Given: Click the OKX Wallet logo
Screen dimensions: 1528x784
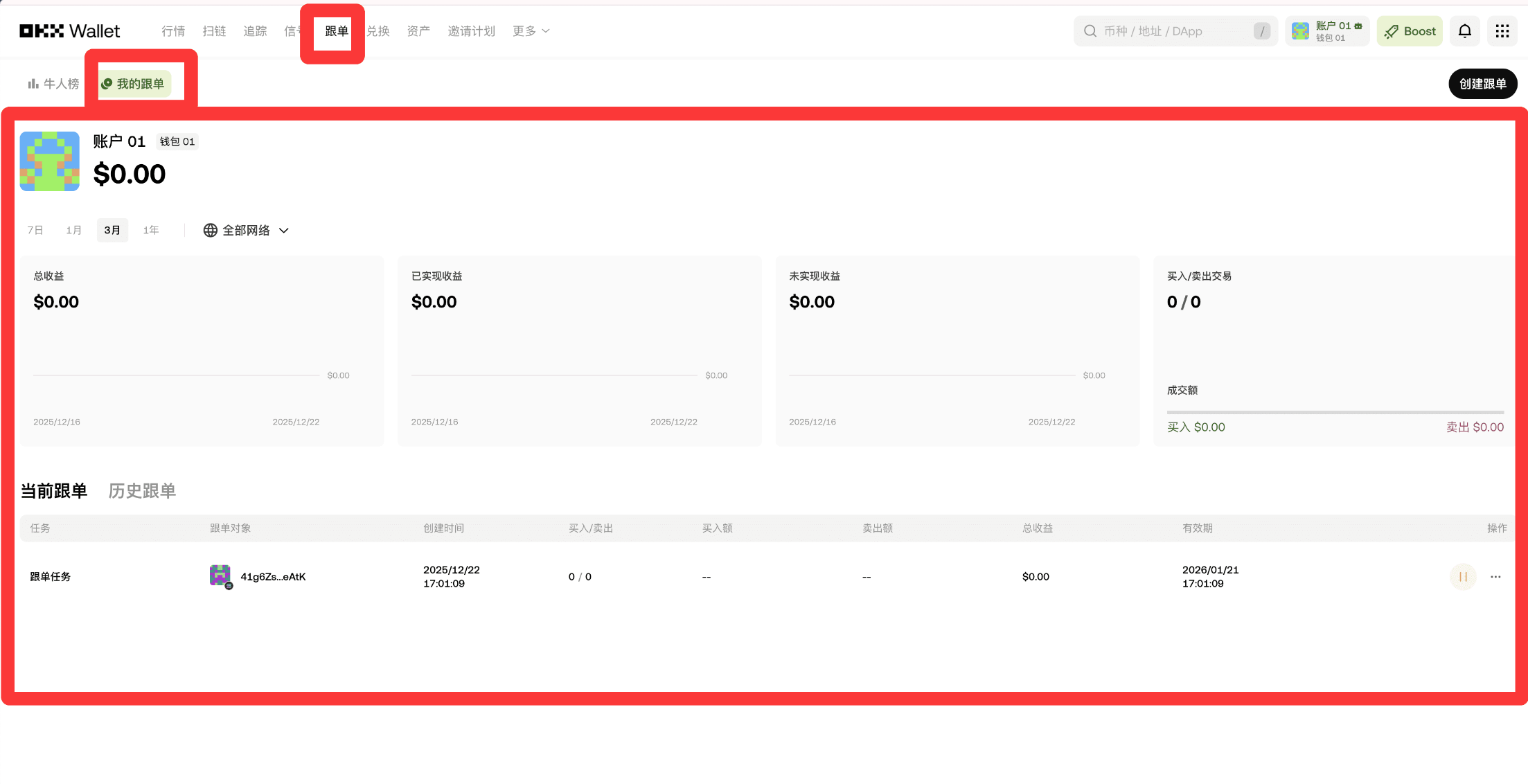Looking at the screenshot, I should tap(70, 31).
